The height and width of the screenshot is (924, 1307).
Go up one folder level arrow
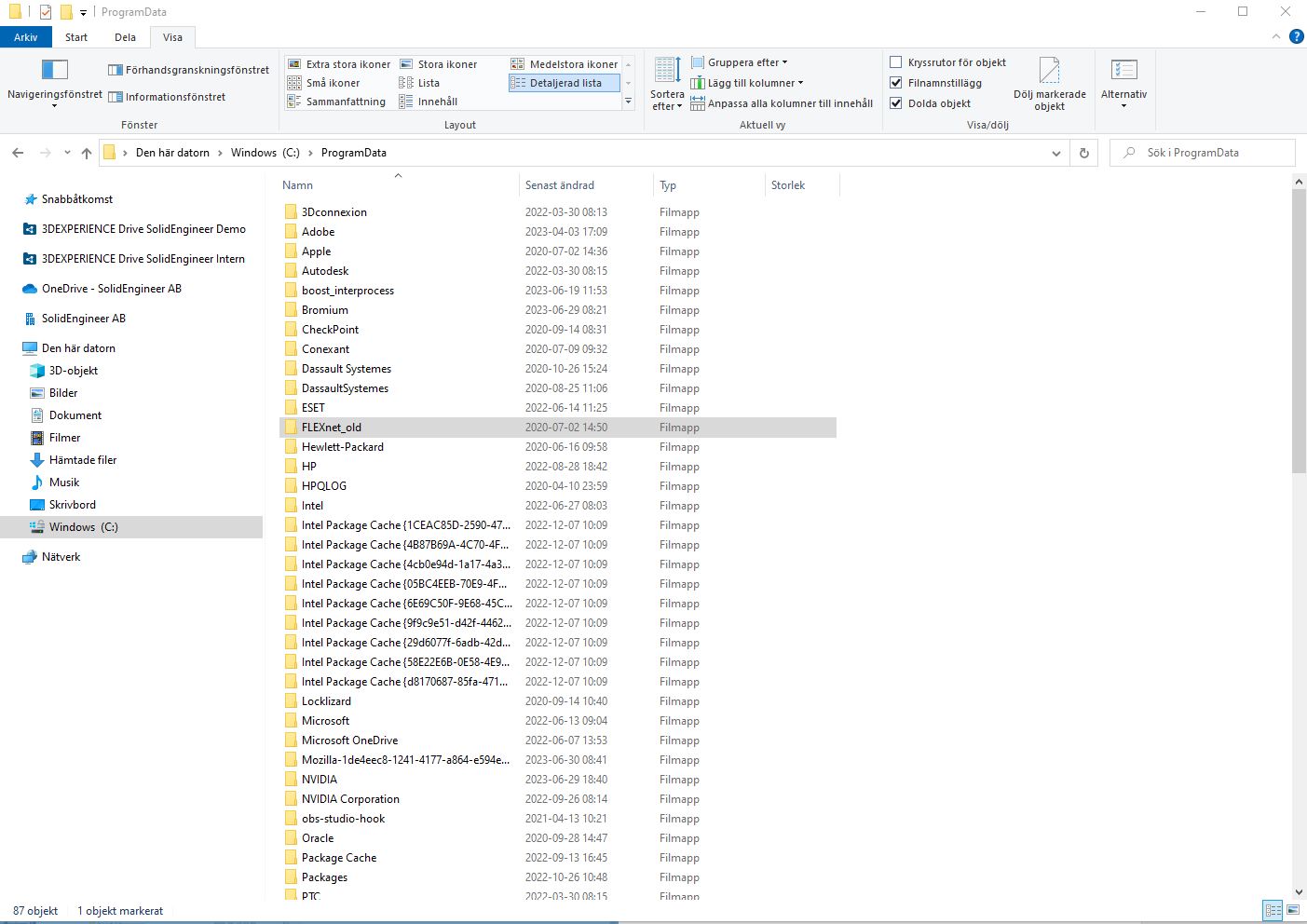coord(87,153)
